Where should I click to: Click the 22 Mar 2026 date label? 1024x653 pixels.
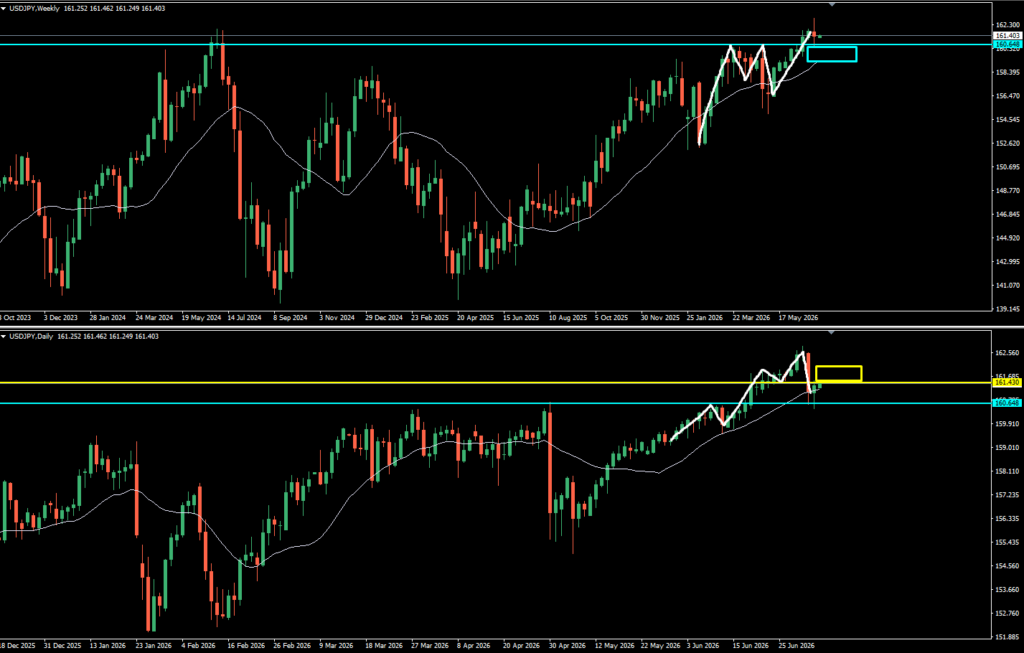coord(751,318)
